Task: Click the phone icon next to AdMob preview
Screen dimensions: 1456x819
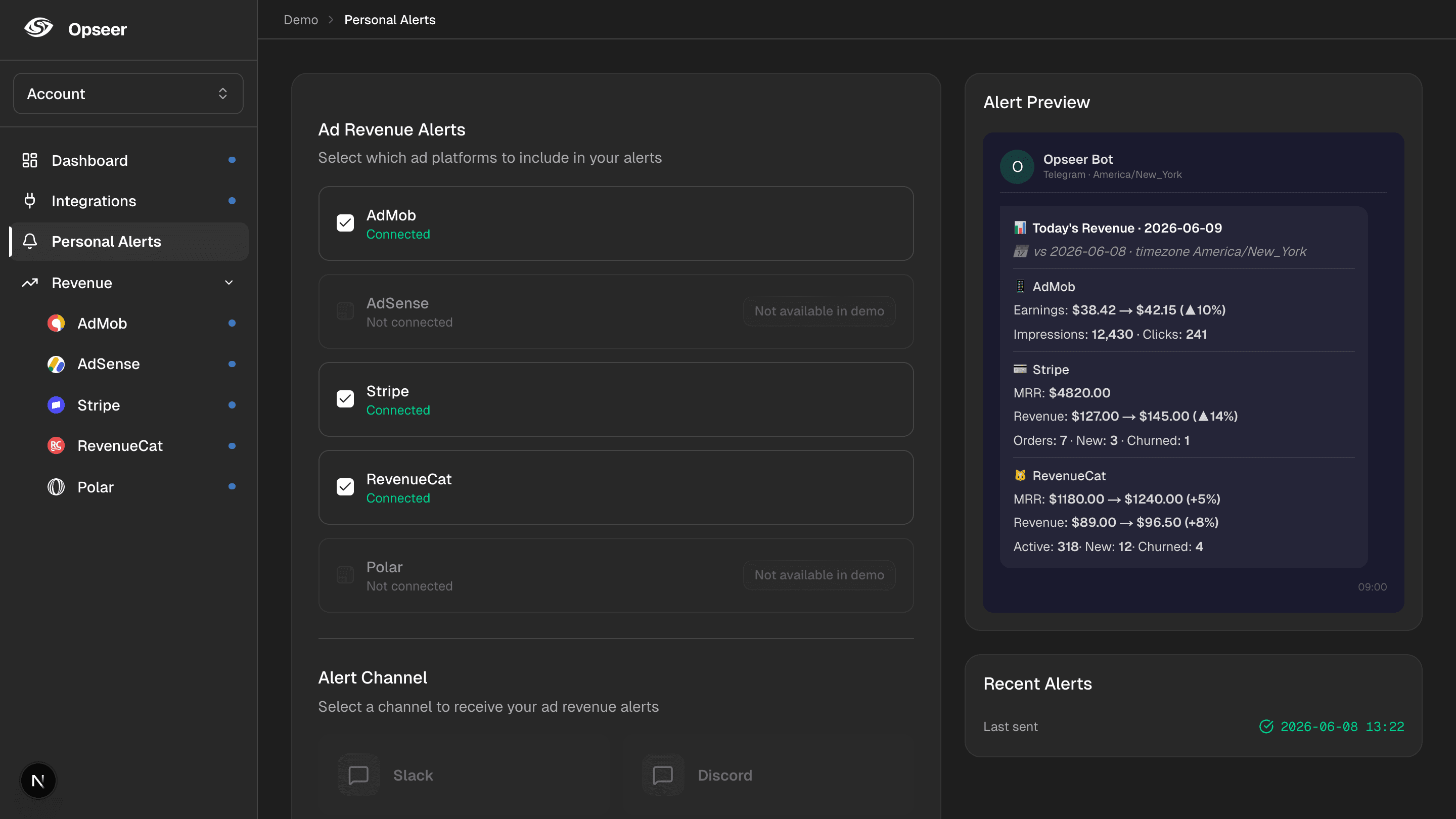Action: click(x=1020, y=287)
